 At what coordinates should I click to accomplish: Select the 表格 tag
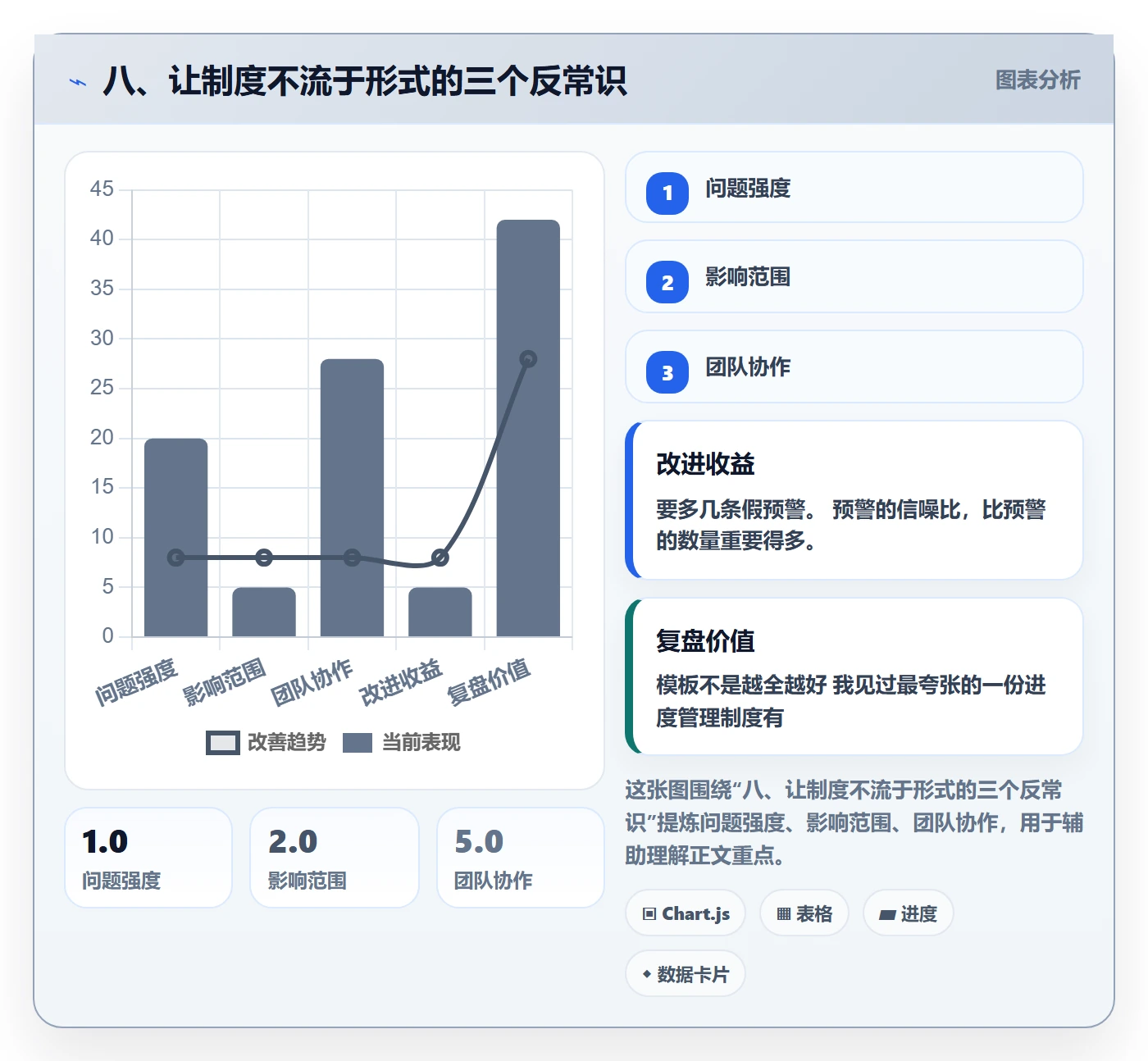804,913
